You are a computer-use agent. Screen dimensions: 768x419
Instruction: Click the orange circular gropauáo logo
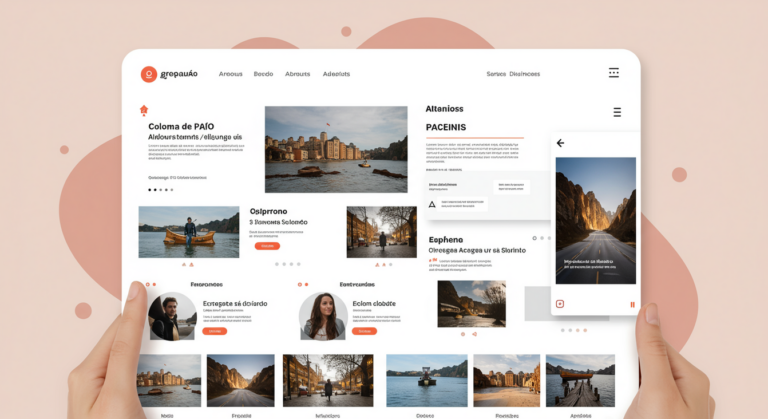pos(149,74)
